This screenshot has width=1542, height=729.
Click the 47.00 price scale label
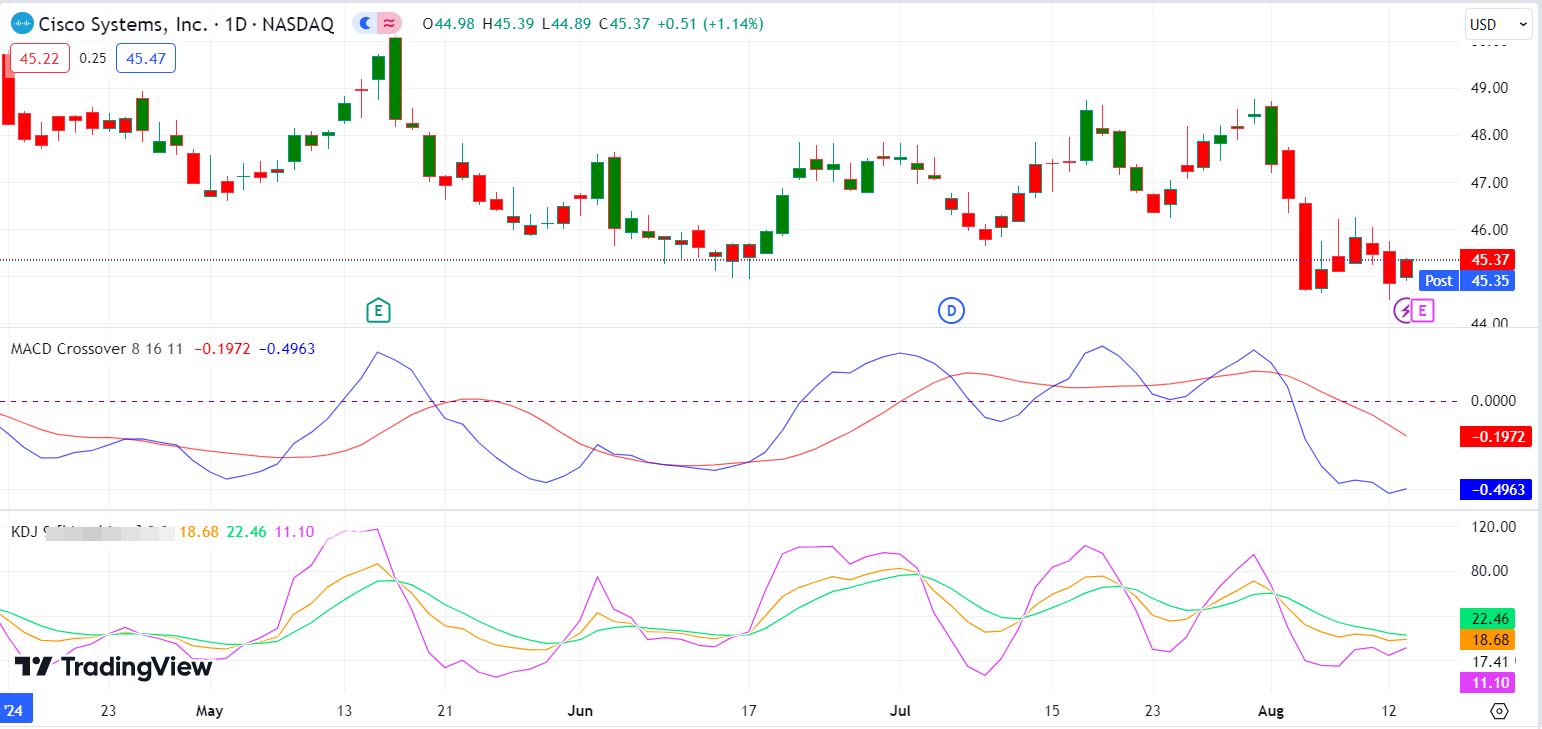click(x=1487, y=183)
